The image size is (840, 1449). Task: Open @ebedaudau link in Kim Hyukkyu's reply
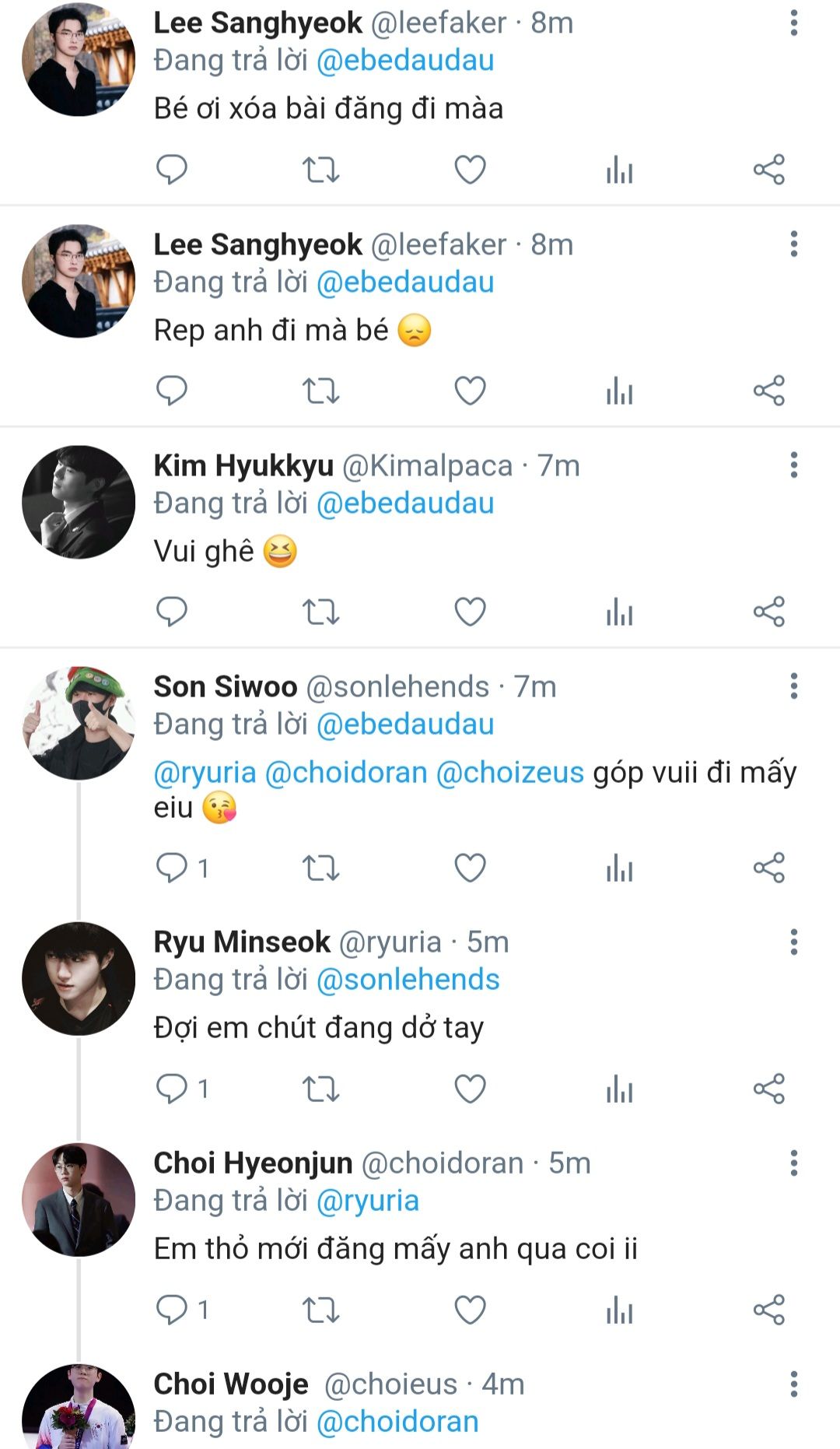click(405, 503)
